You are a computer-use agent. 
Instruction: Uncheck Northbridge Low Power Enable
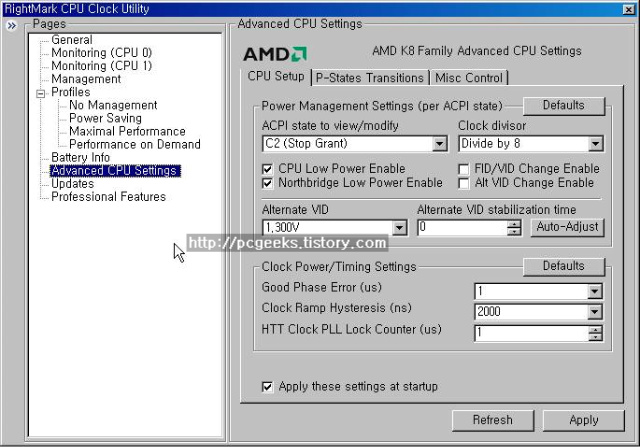(x=267, y=183)
